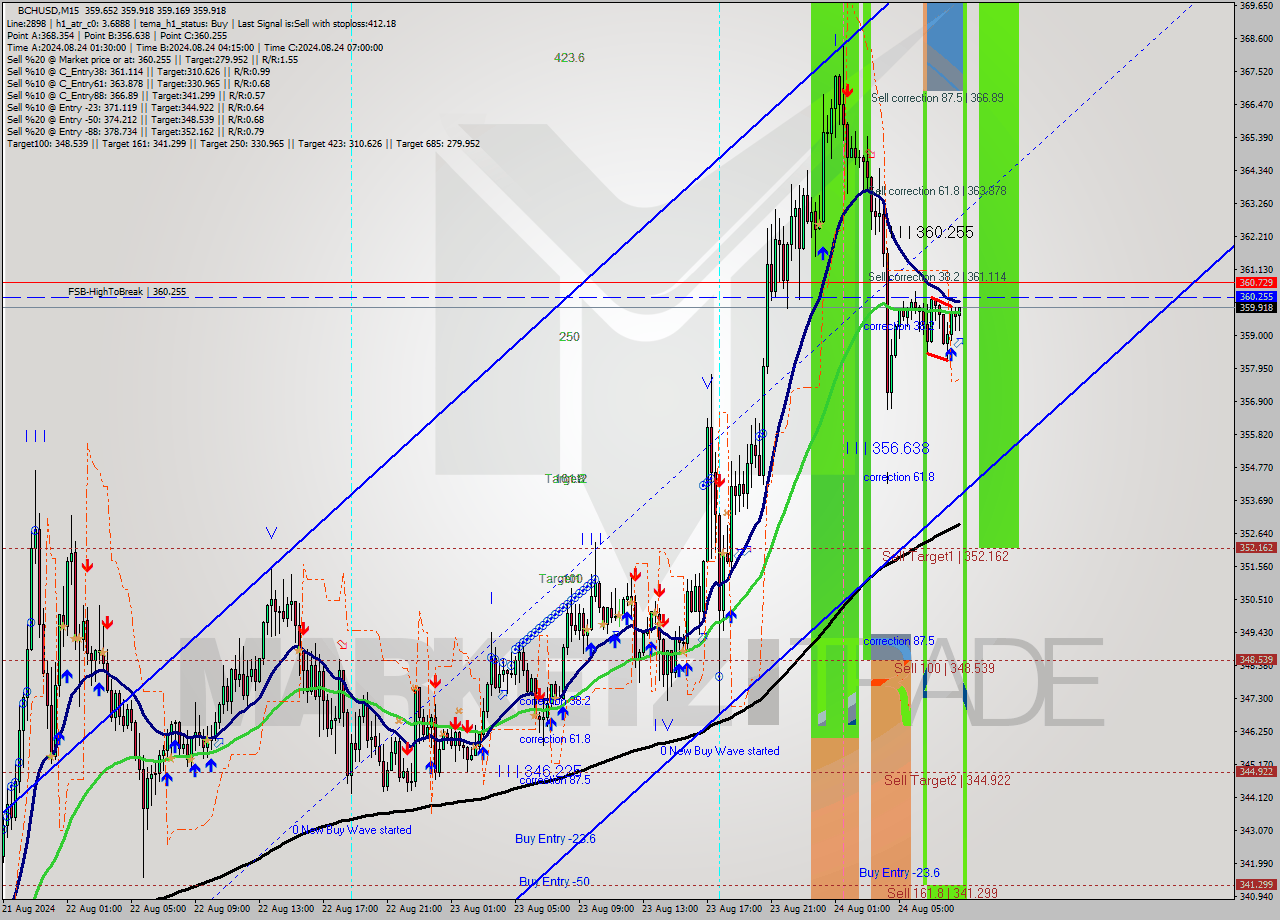
Task: Click the blue 360.255 price tag on the price axis
Action: [1256, 297]
